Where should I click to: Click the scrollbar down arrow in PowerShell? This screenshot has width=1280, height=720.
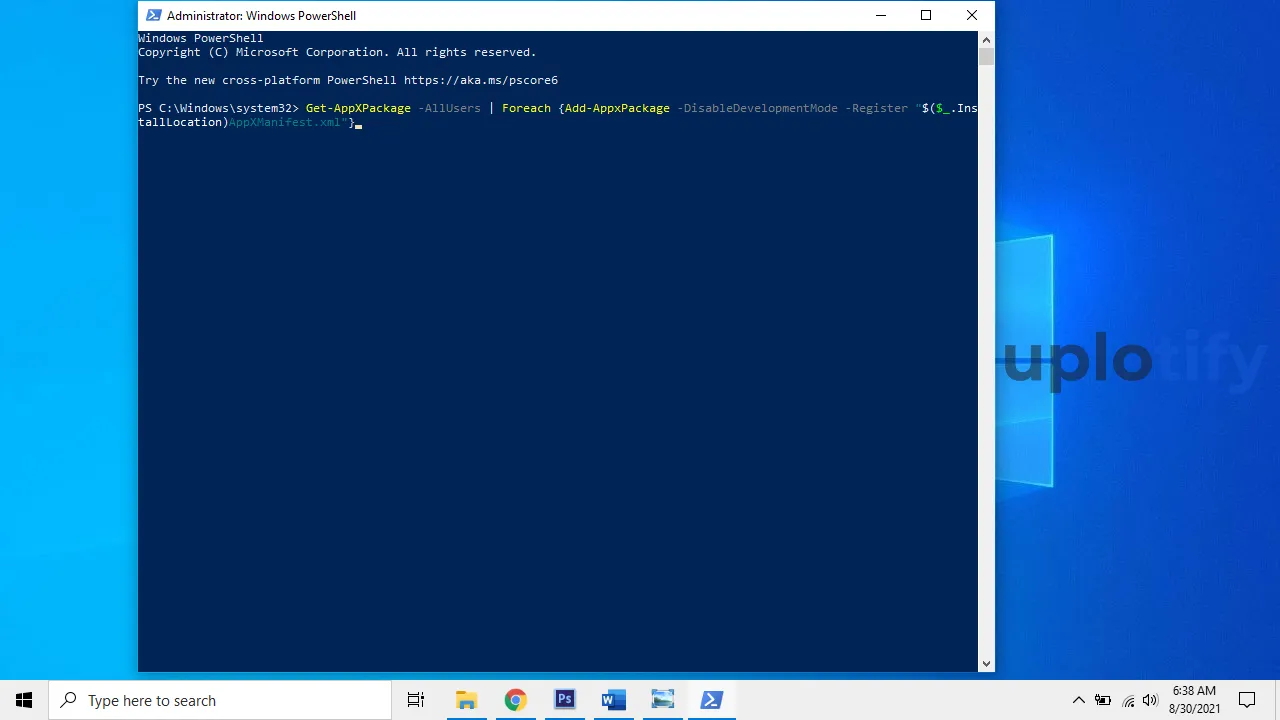pyautogui.click(x=986, y=664)
